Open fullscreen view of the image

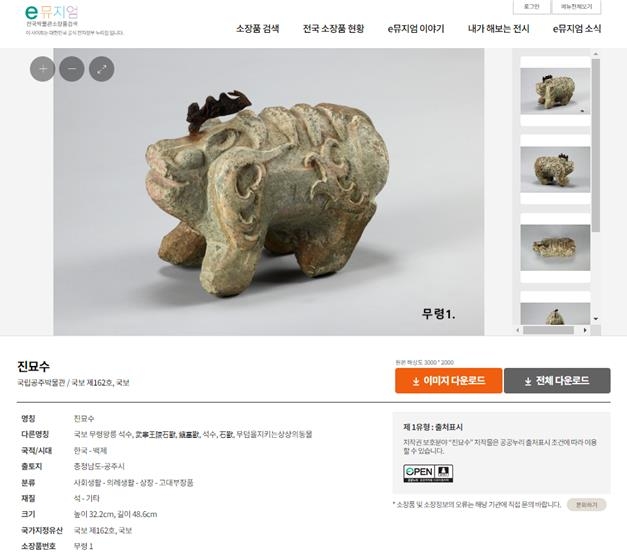[x=102, y=69]
